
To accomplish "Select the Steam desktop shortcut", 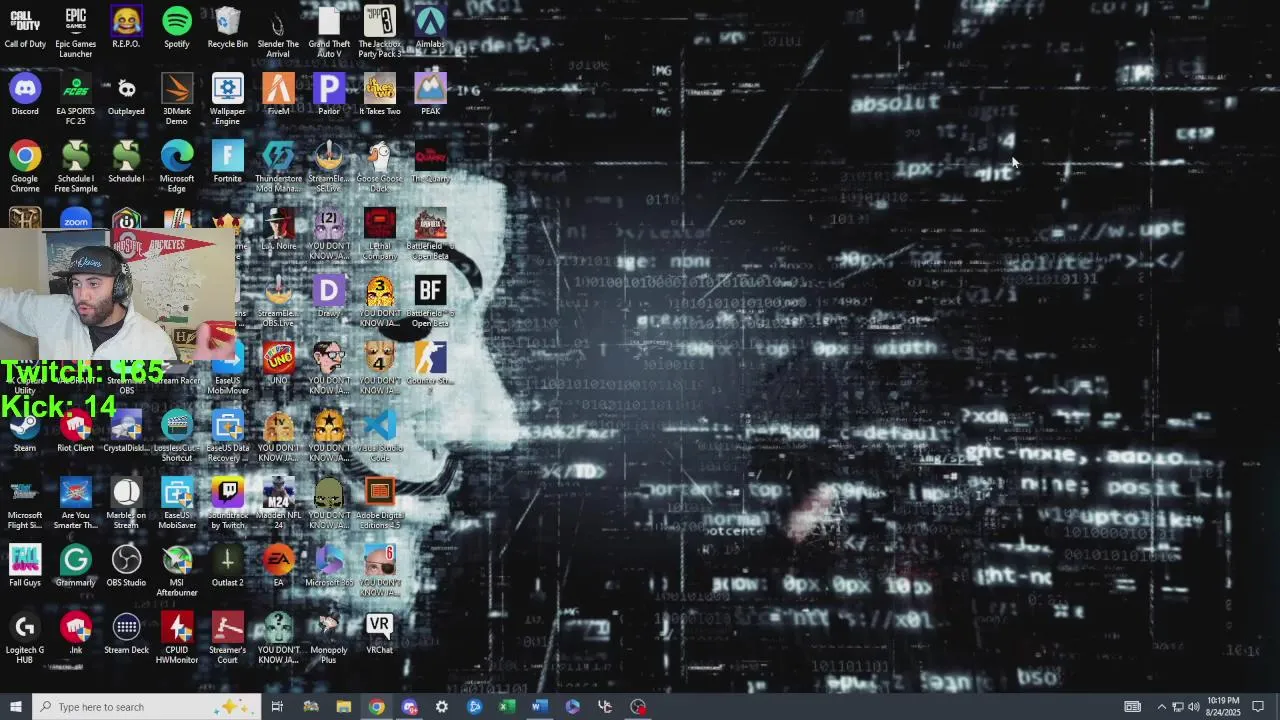I will (25, 431).
